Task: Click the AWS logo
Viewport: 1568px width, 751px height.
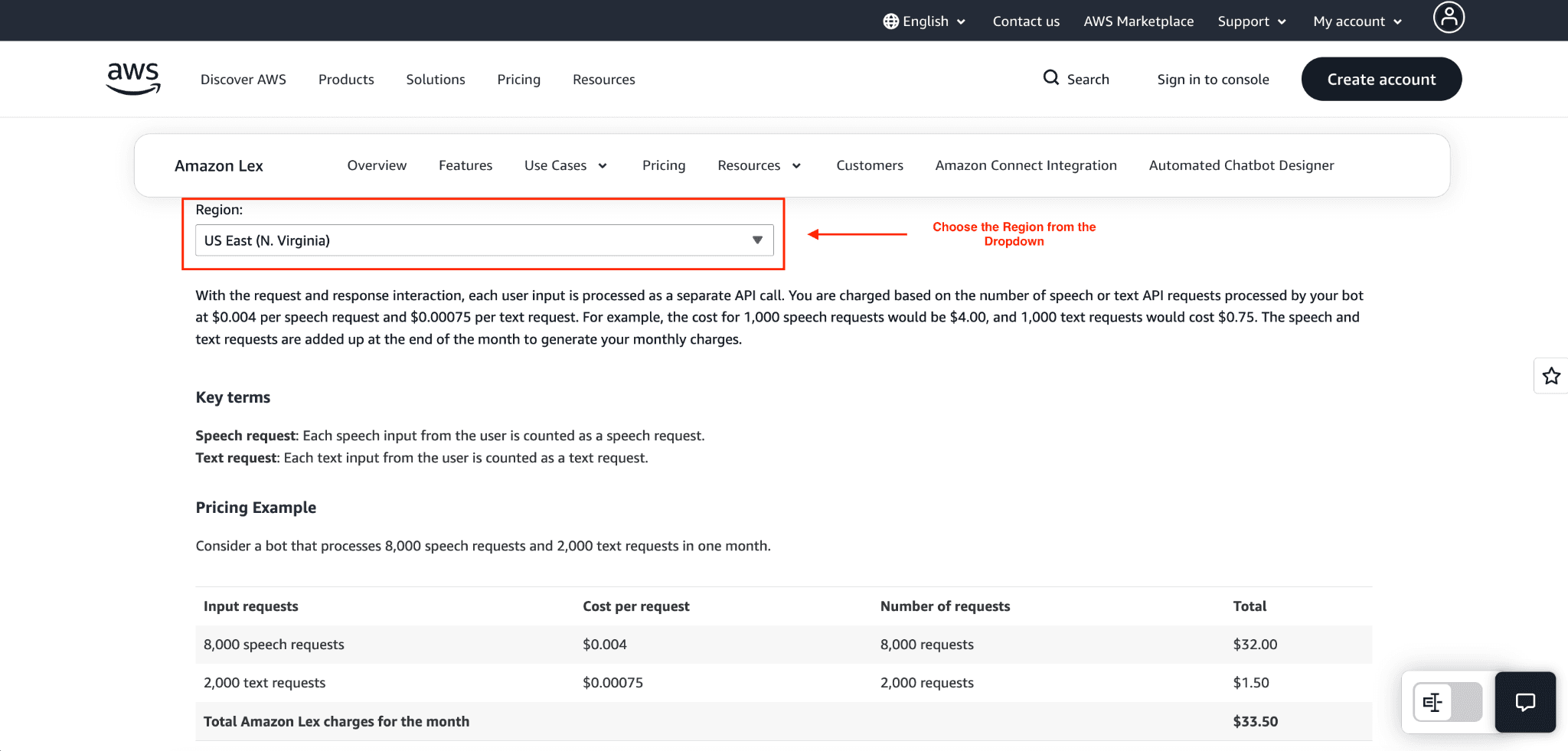Action: (x=133, y=79)
